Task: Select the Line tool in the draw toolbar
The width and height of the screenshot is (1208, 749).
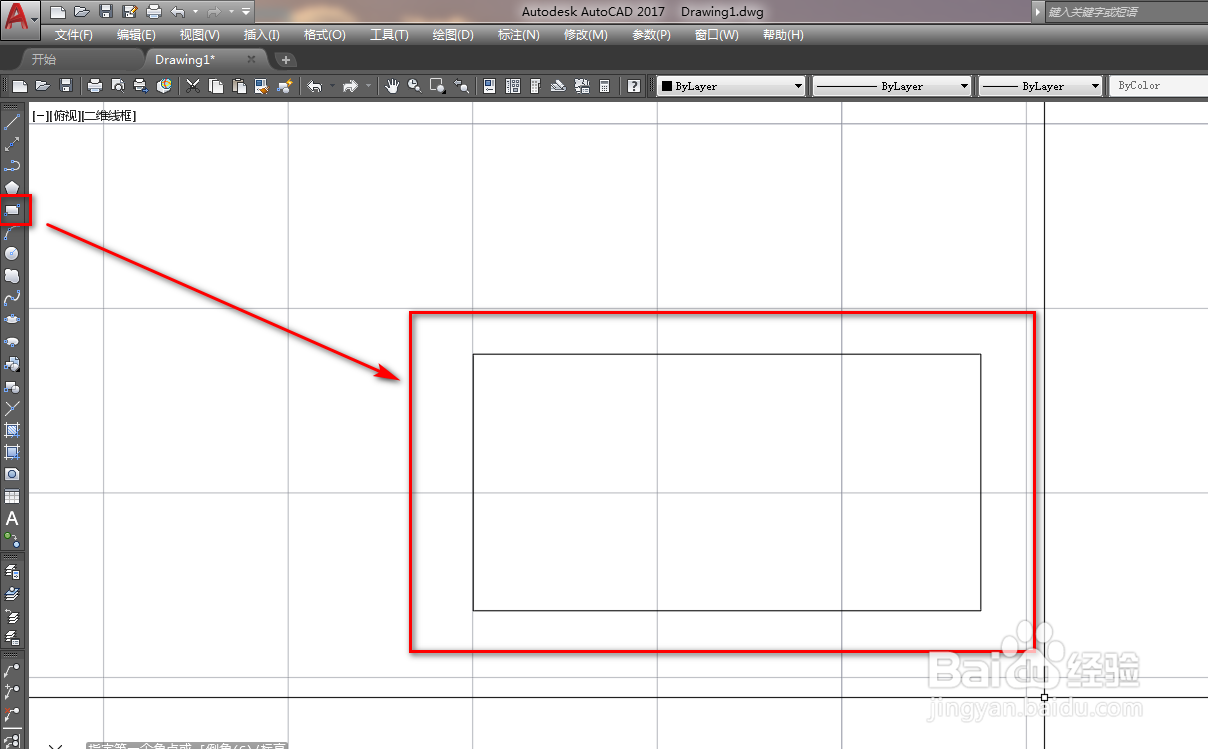Action: [12, 122]
